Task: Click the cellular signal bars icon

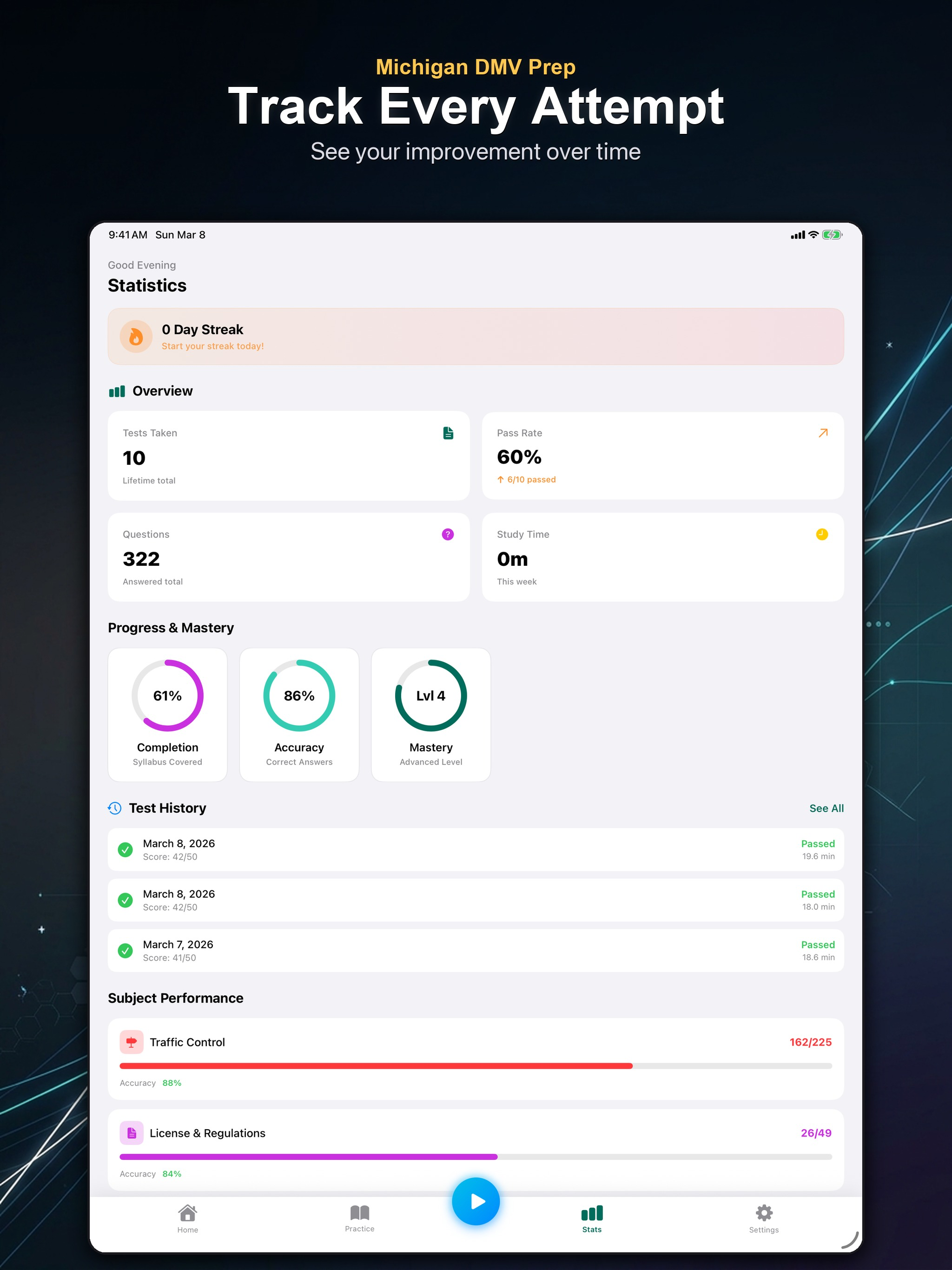Action: (x=798, y=235)
